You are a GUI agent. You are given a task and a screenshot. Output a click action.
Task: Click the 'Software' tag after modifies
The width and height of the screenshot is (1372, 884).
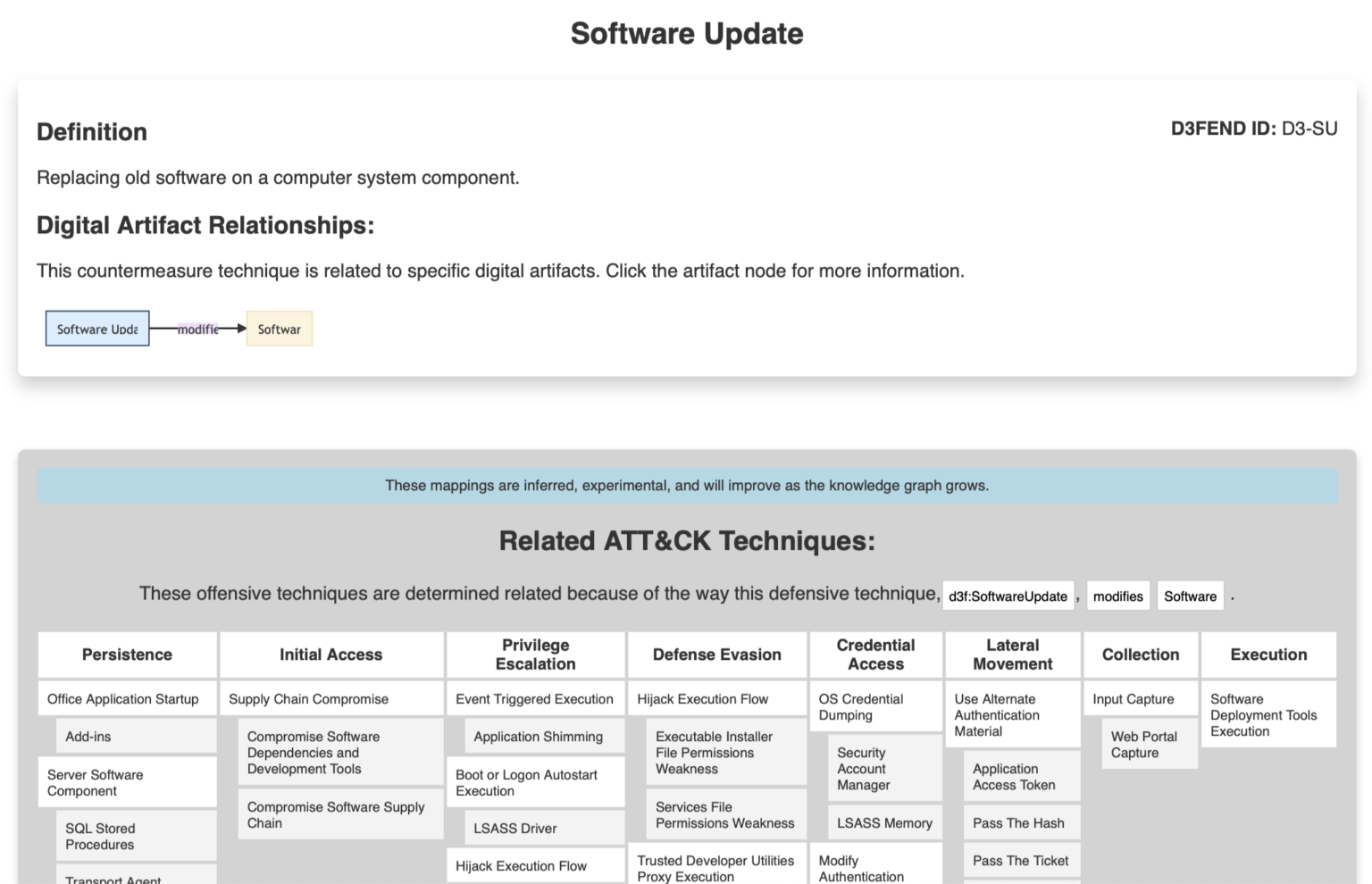point(1190,596)
